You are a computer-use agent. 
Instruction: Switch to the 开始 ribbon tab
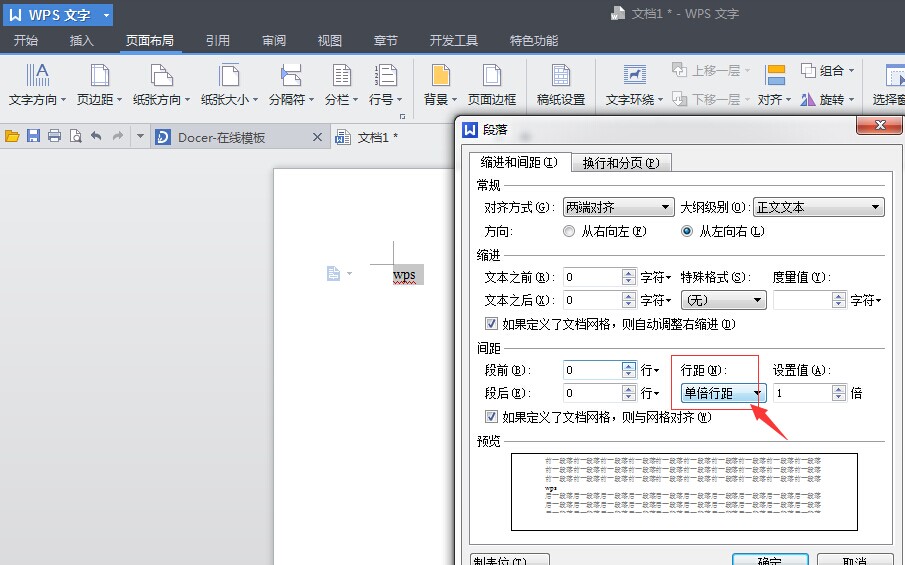point(26,40)
